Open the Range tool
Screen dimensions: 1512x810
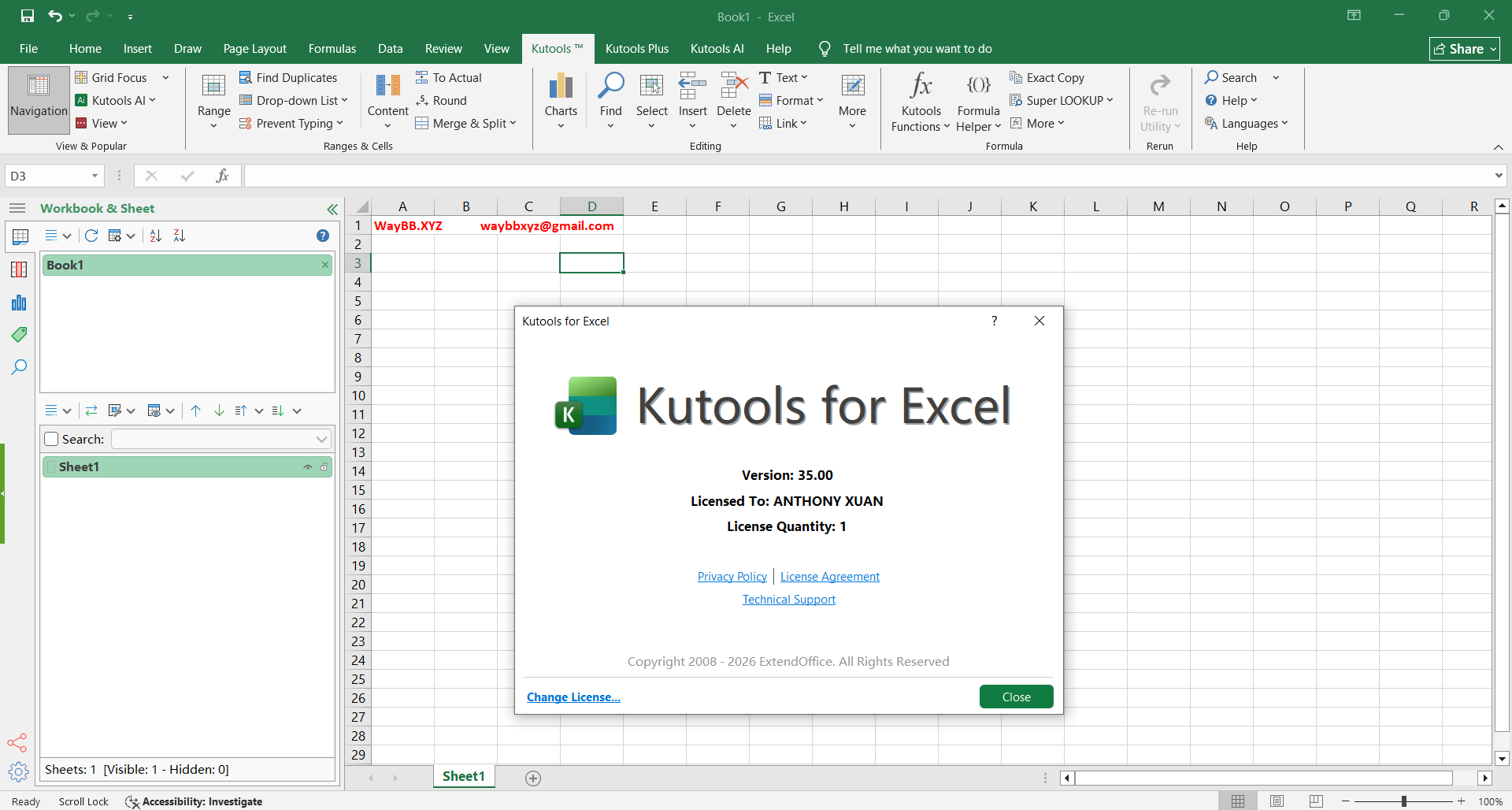(213, 100)
